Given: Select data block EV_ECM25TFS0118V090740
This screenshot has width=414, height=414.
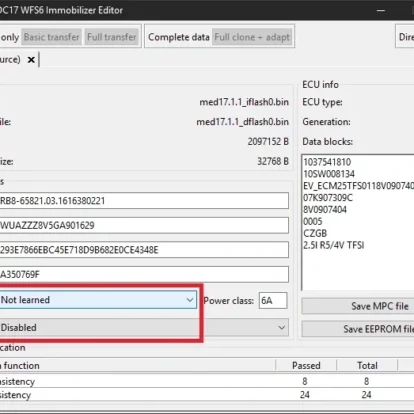Looking at the screenshot, I should pos(358,186).
